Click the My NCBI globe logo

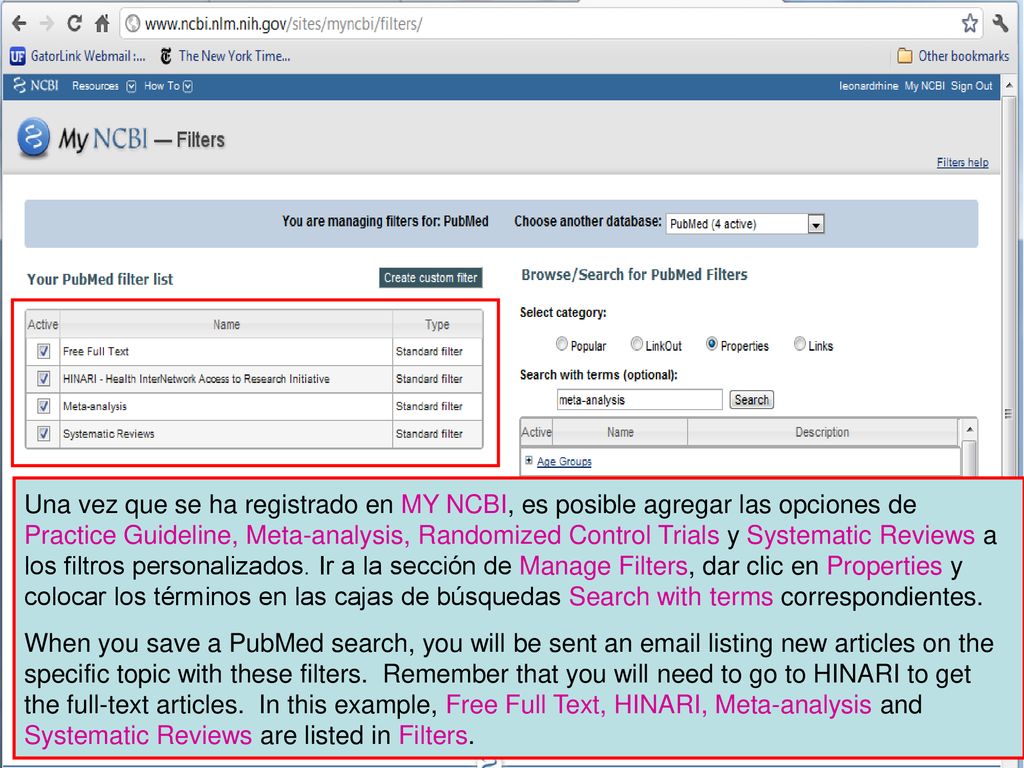(x=34, y=137)
